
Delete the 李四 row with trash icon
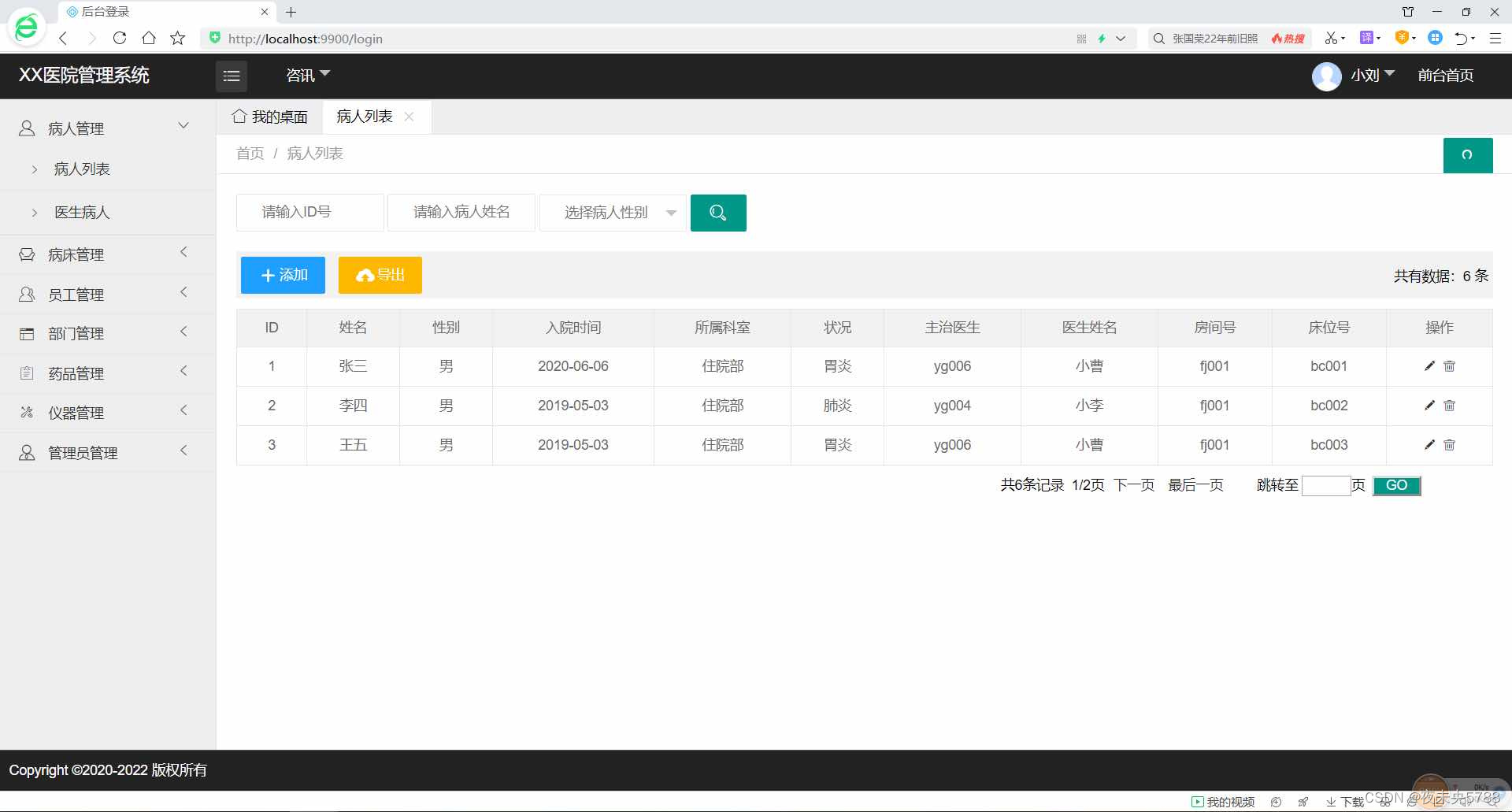pyautogui.click(x=1449, y=406)
